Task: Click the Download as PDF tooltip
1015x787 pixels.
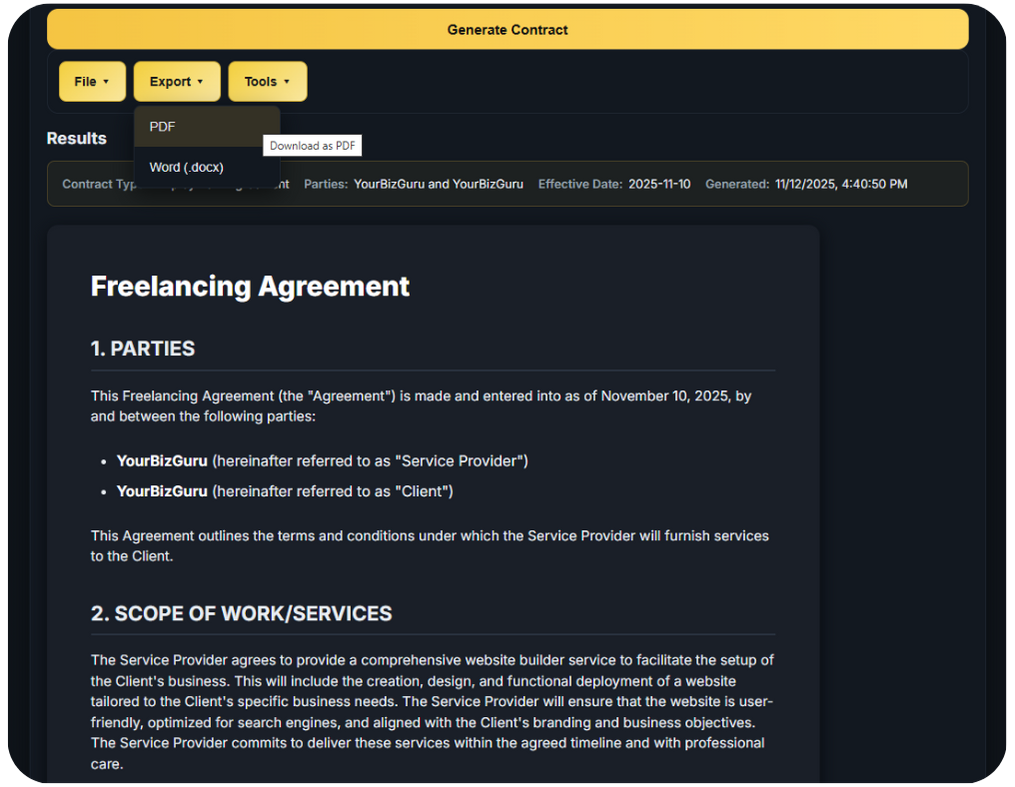Action: click(312, 146)
